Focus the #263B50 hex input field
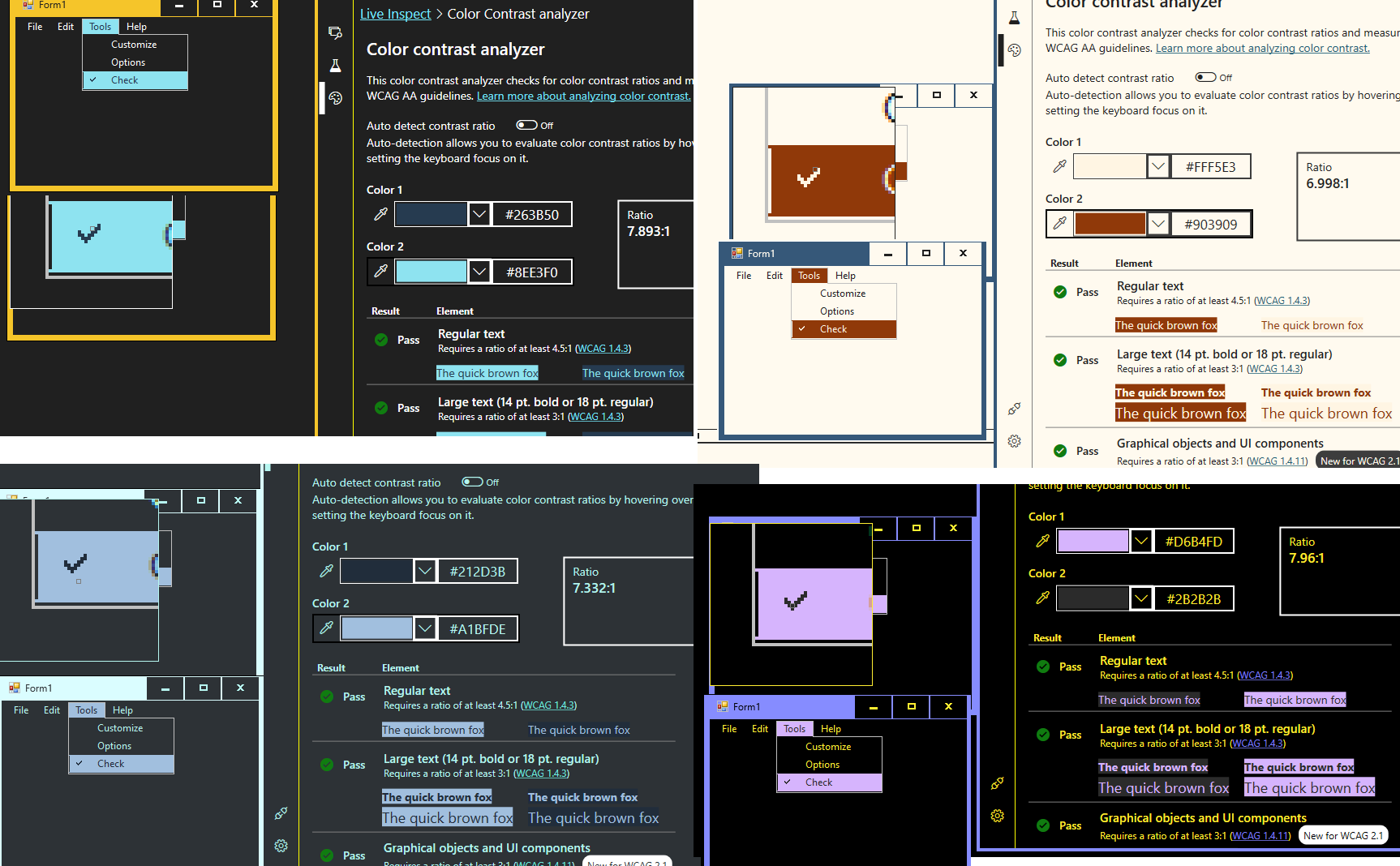 coord(532,214)
